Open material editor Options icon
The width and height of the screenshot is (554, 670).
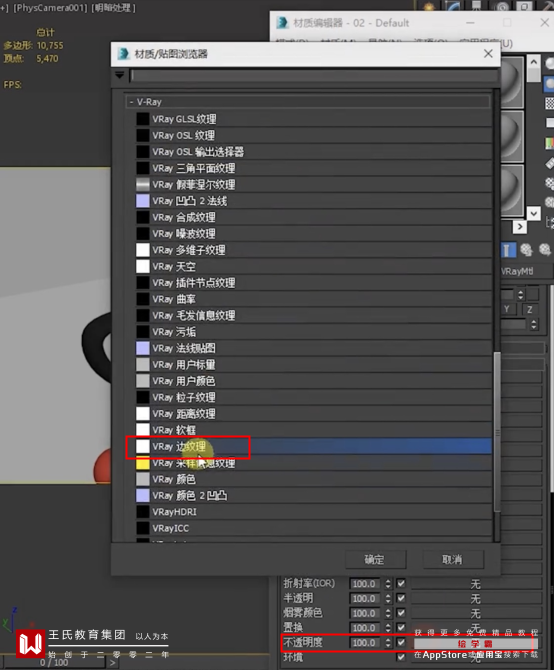point(550,184)
